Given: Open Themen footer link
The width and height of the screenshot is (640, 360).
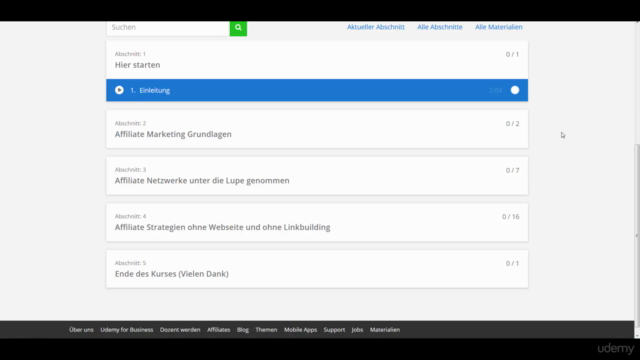Looking at the screenshot, I should click(x=266, y=330).
